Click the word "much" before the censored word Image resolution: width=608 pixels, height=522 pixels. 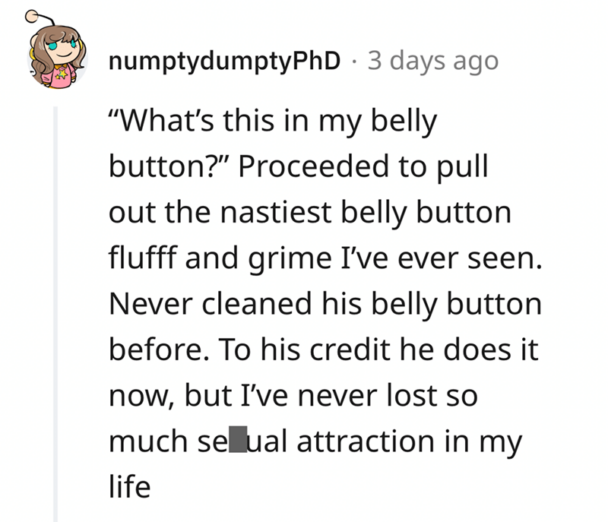(143, 441)
